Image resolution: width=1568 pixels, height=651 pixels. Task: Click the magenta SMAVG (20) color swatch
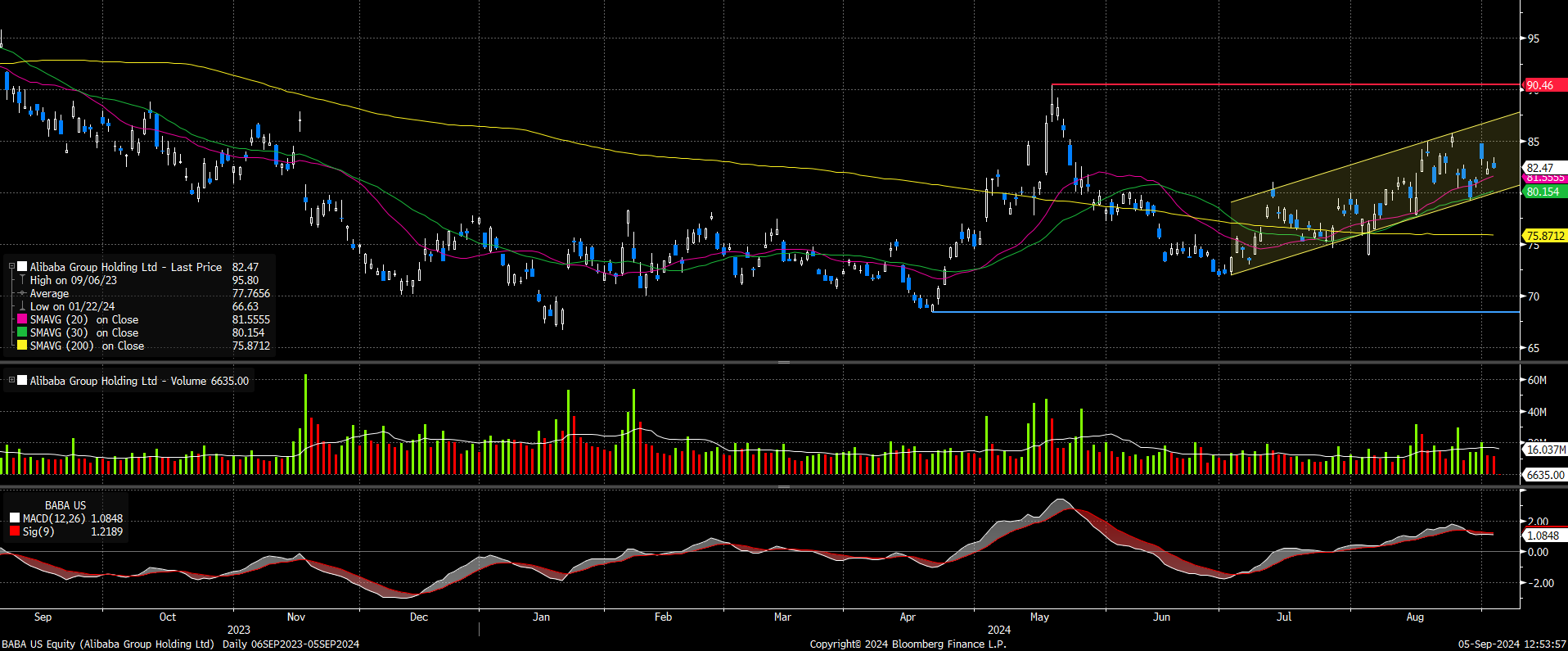point(23,319)
